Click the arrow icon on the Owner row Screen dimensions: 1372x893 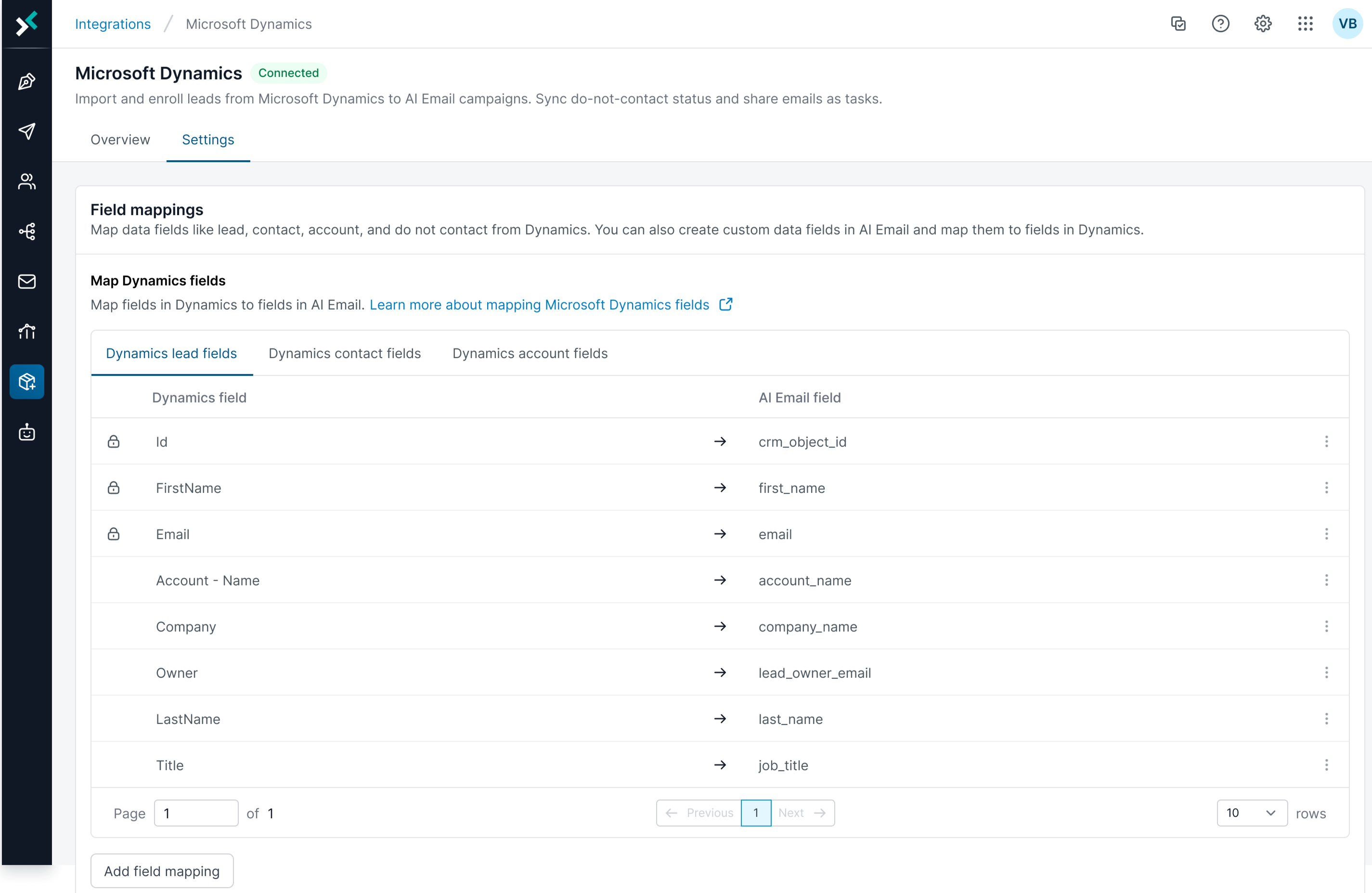tap(720, 672)
